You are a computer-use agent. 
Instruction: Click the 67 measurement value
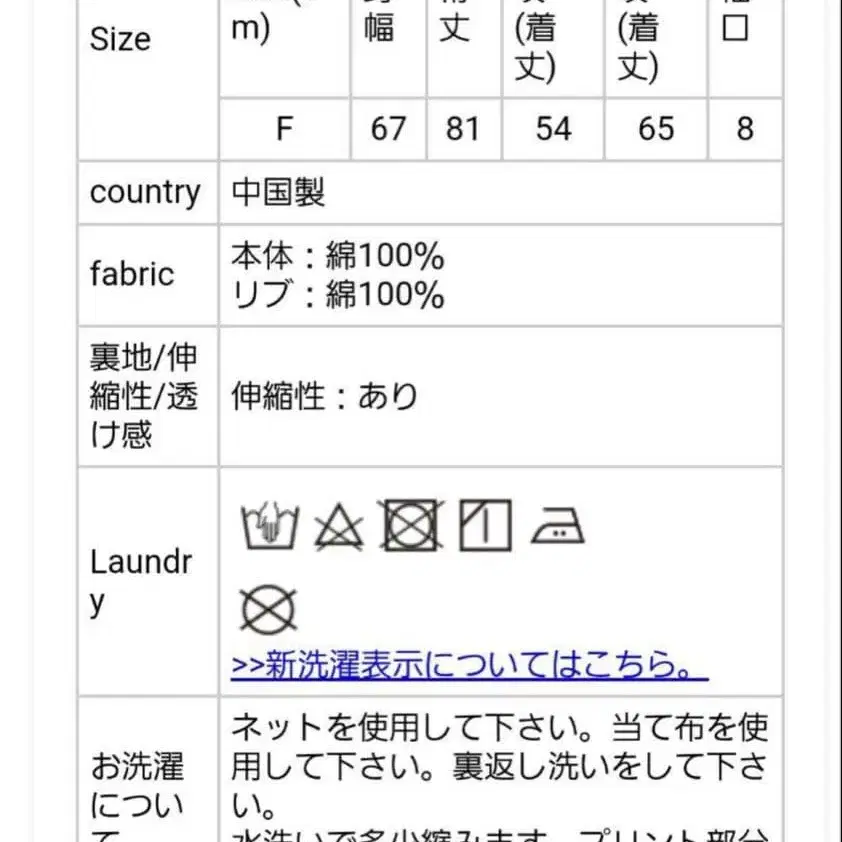point(388,129)
